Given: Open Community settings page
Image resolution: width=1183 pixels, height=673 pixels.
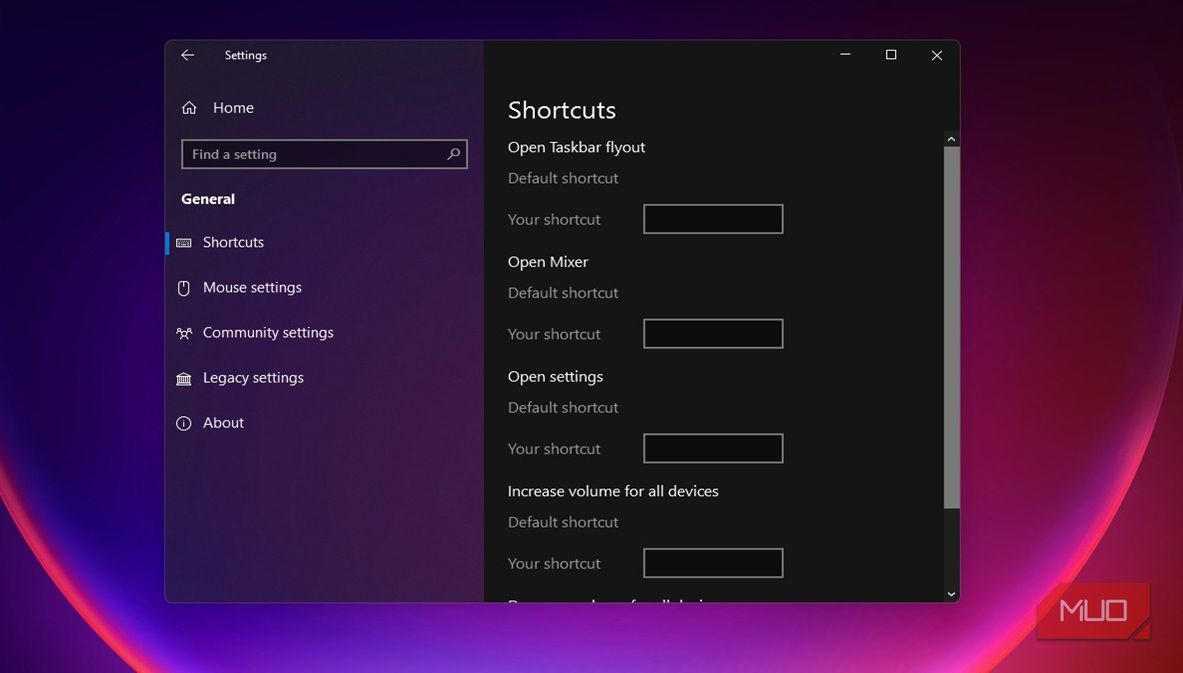Looking at the screenshot, I should tap(268, 333).
